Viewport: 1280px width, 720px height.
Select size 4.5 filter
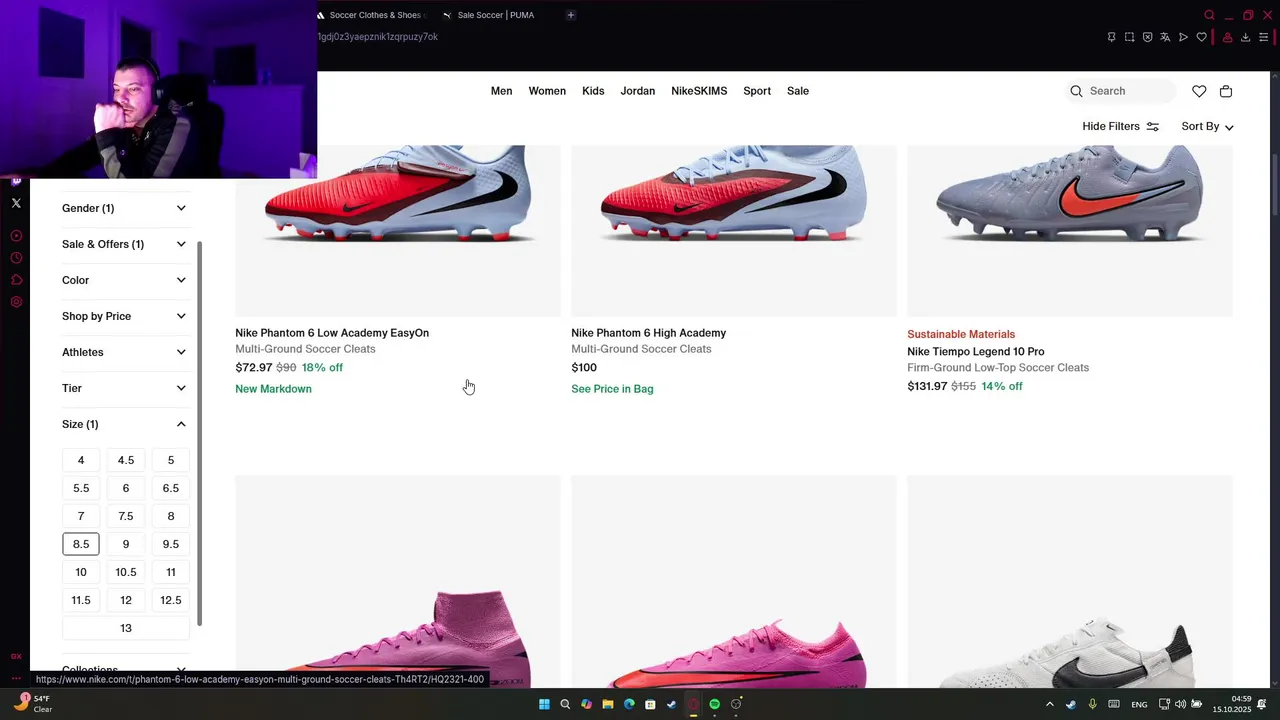pos(126,460)
